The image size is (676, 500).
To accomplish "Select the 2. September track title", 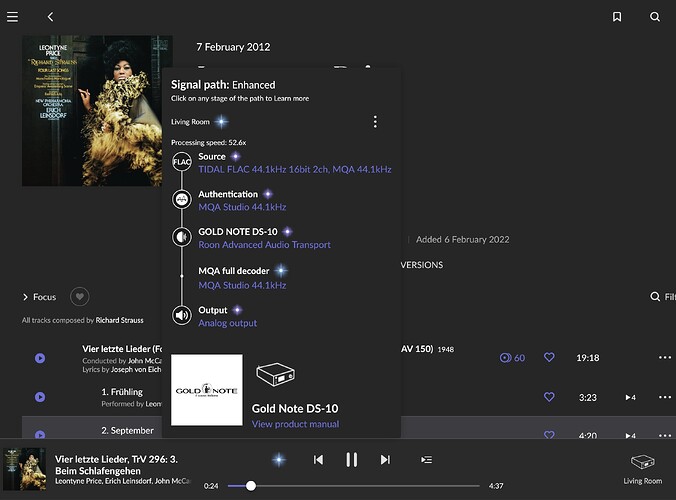I will click(x=127, y=431).
